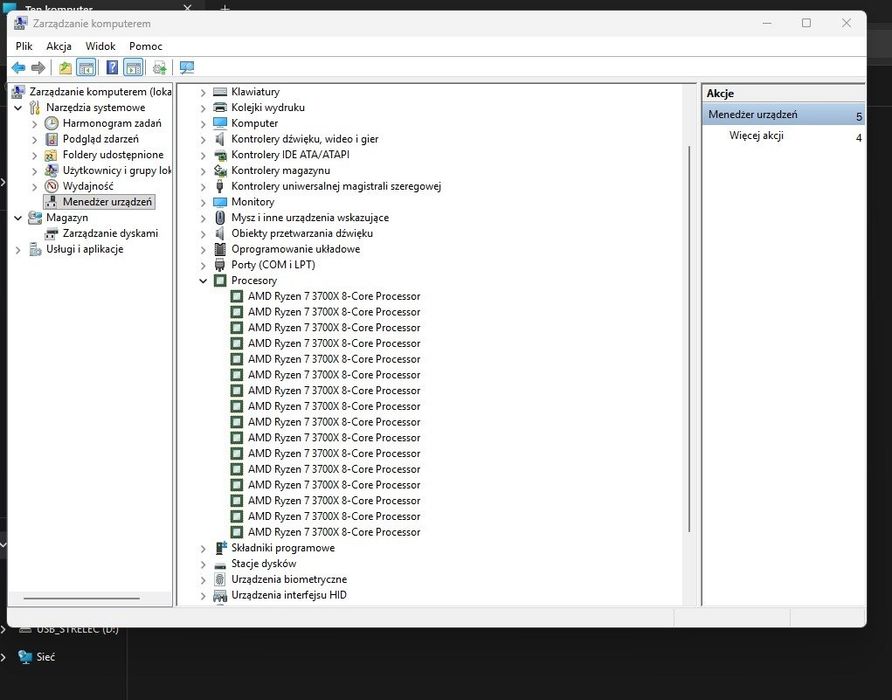Select the Stacje dysków row
Viewport: 892px width, 700px height.
point(263,563)
